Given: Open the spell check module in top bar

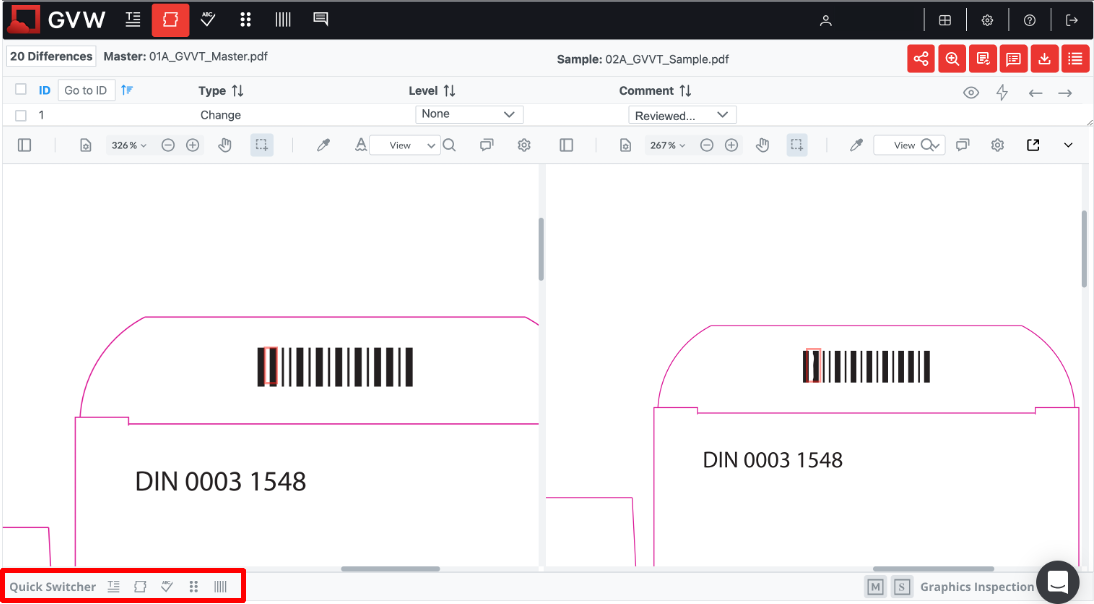Looking at the screenshot, I should pyautogui.click(x=208, y=20).
